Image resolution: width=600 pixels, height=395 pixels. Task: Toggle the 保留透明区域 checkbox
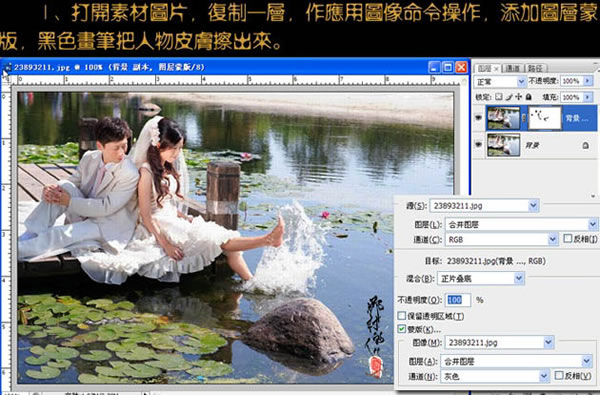401,316
